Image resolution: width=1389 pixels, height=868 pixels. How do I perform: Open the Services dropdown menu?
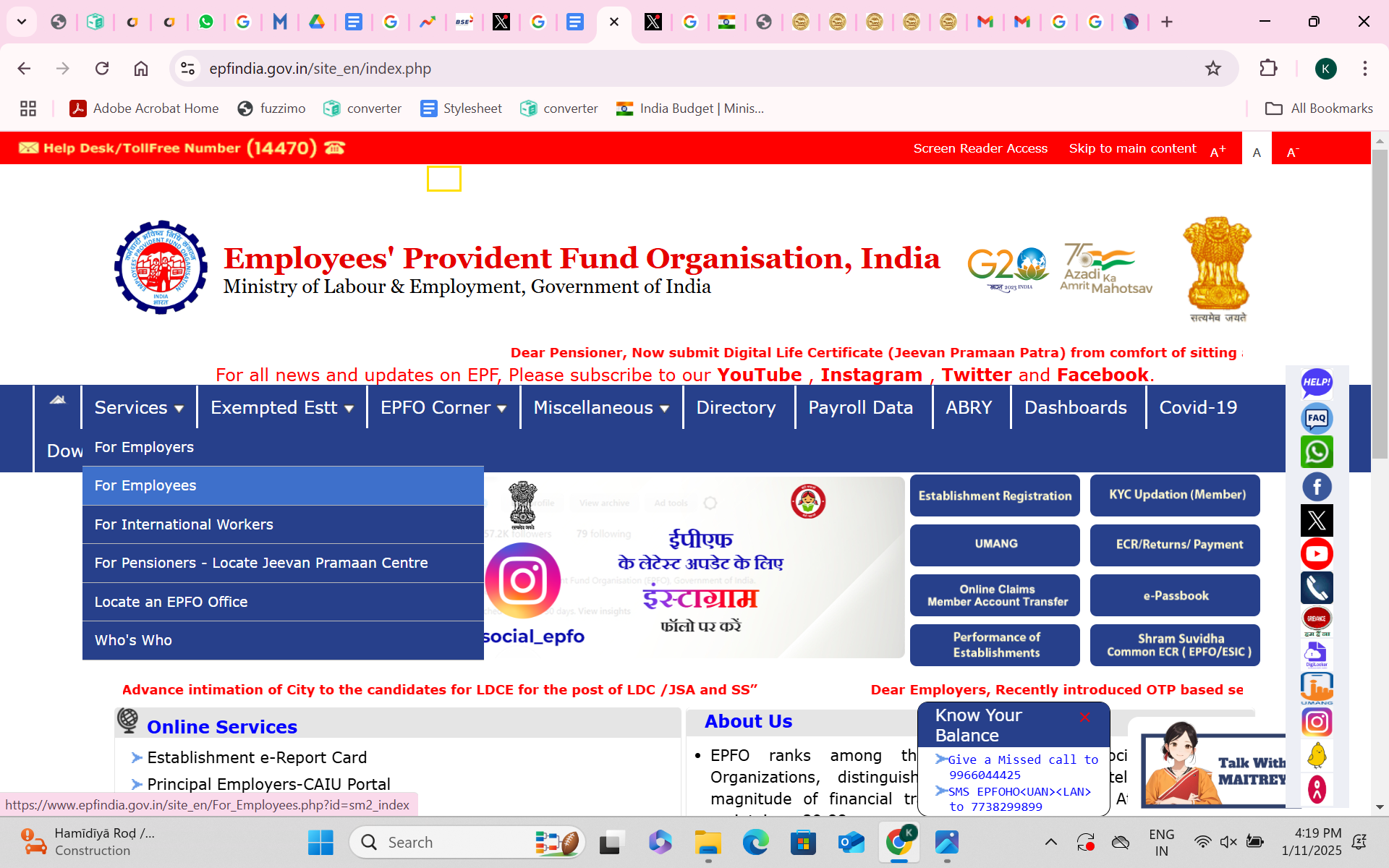[137, 407]
